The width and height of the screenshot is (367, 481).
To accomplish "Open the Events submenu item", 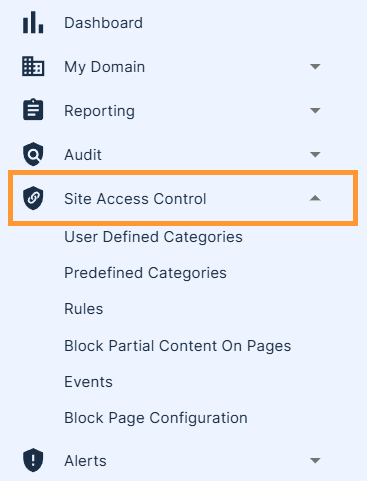I will (88, 382).
